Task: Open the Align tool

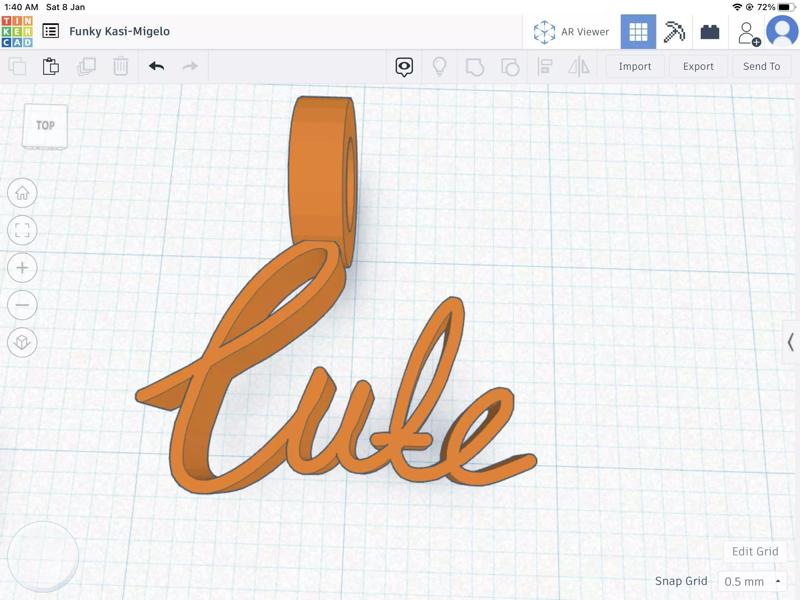Action: pyautogui.click(x=545, y=67)
